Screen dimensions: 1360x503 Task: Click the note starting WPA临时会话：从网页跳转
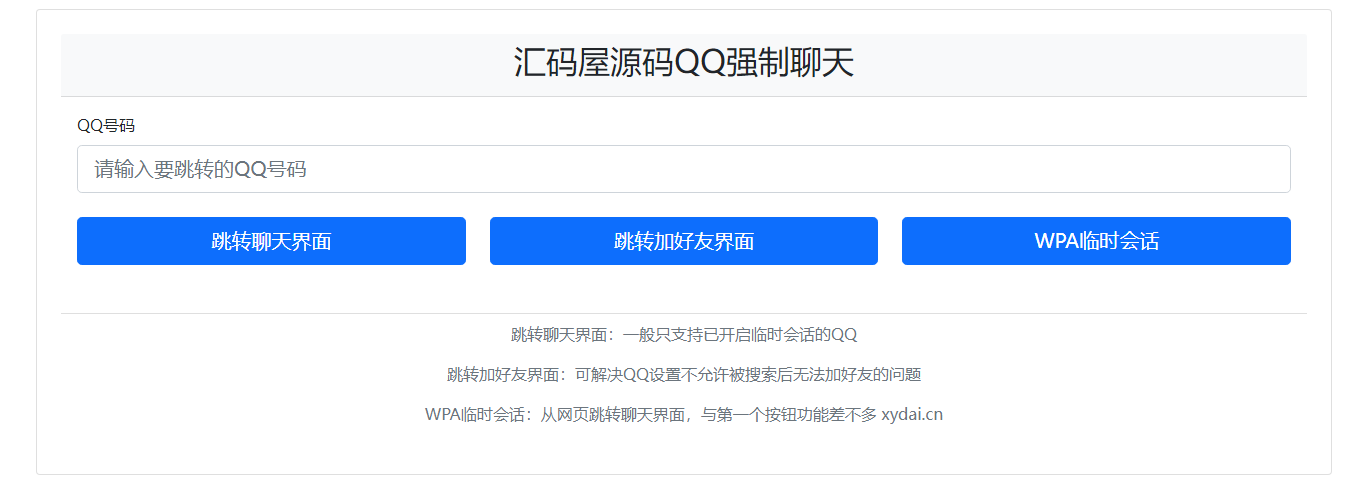684,415
